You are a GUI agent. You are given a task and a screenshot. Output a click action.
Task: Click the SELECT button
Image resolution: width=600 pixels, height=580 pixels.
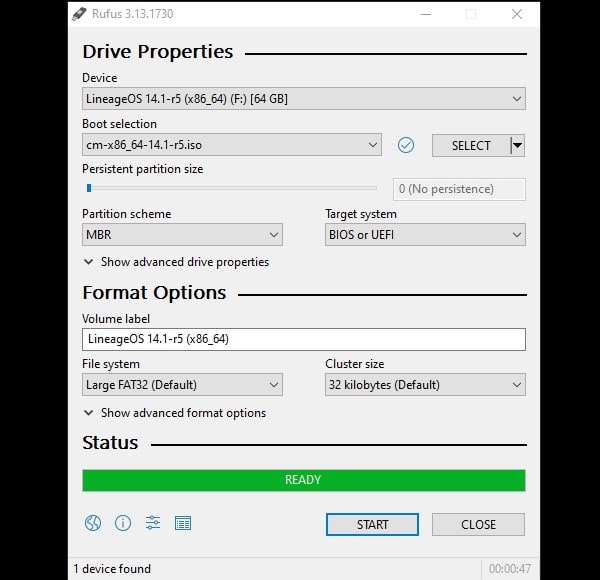pos(471,145)
